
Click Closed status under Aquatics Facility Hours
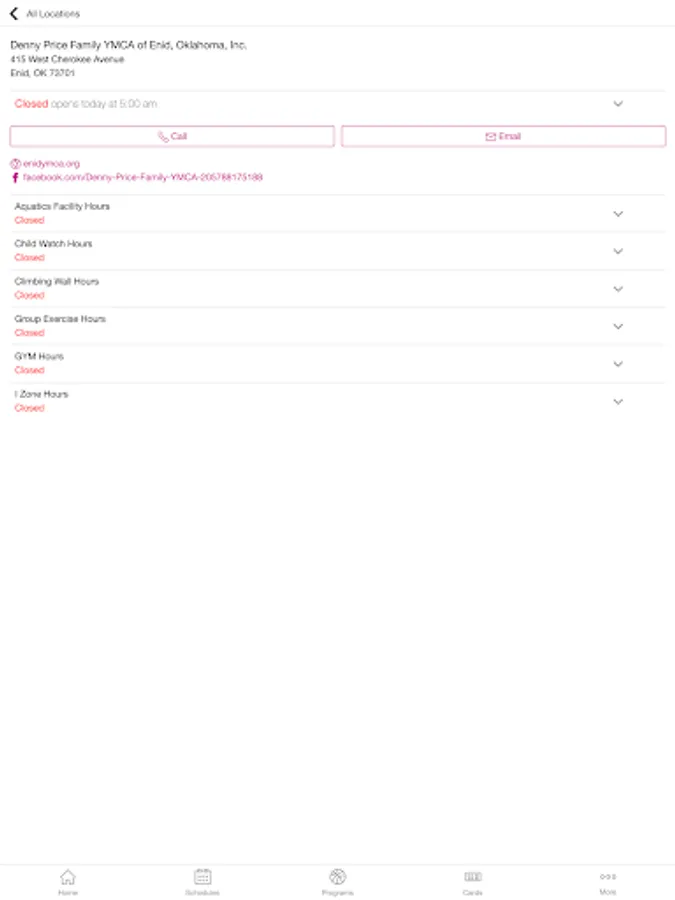[29, 220]
